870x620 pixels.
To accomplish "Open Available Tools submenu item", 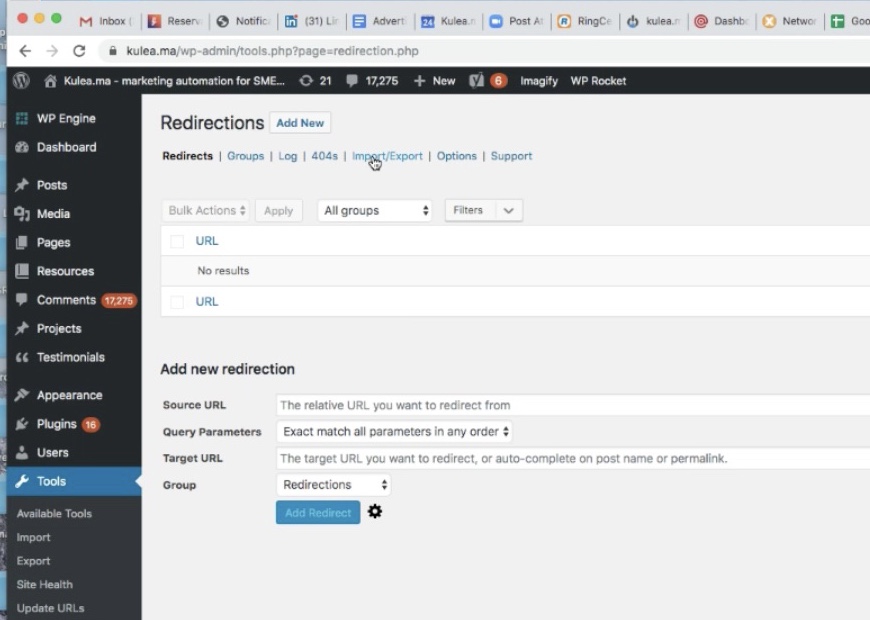I will click(54, 513).
